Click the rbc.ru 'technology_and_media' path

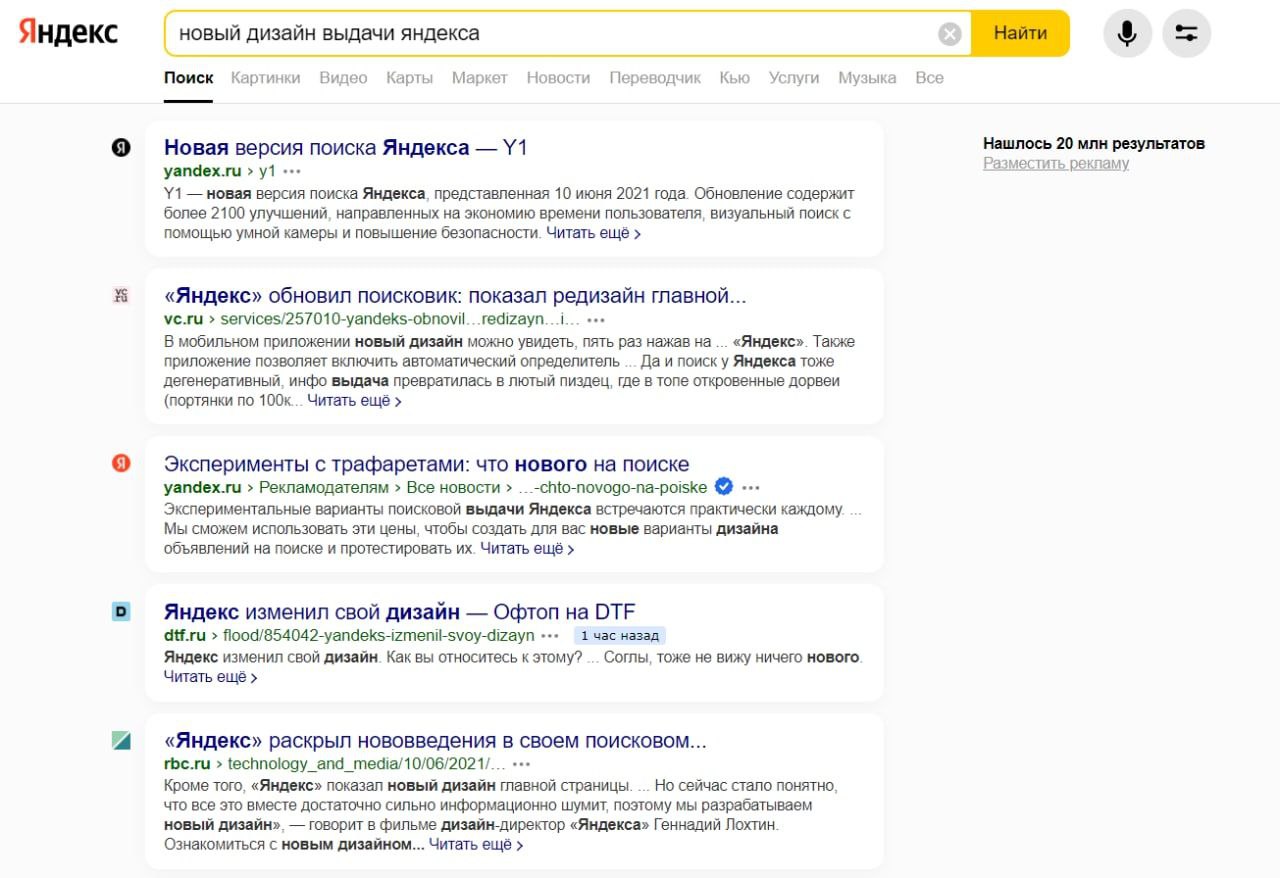(x=368, y=764)
